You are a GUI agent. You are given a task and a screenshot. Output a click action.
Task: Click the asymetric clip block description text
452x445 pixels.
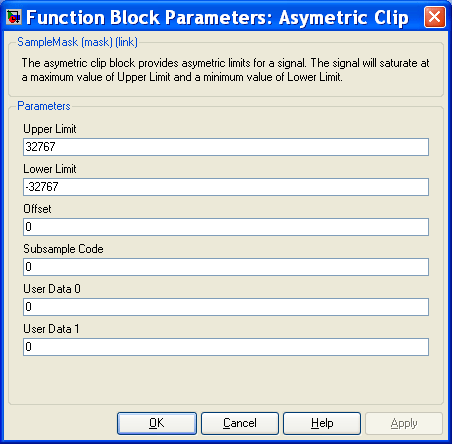[x=225, y=70]
